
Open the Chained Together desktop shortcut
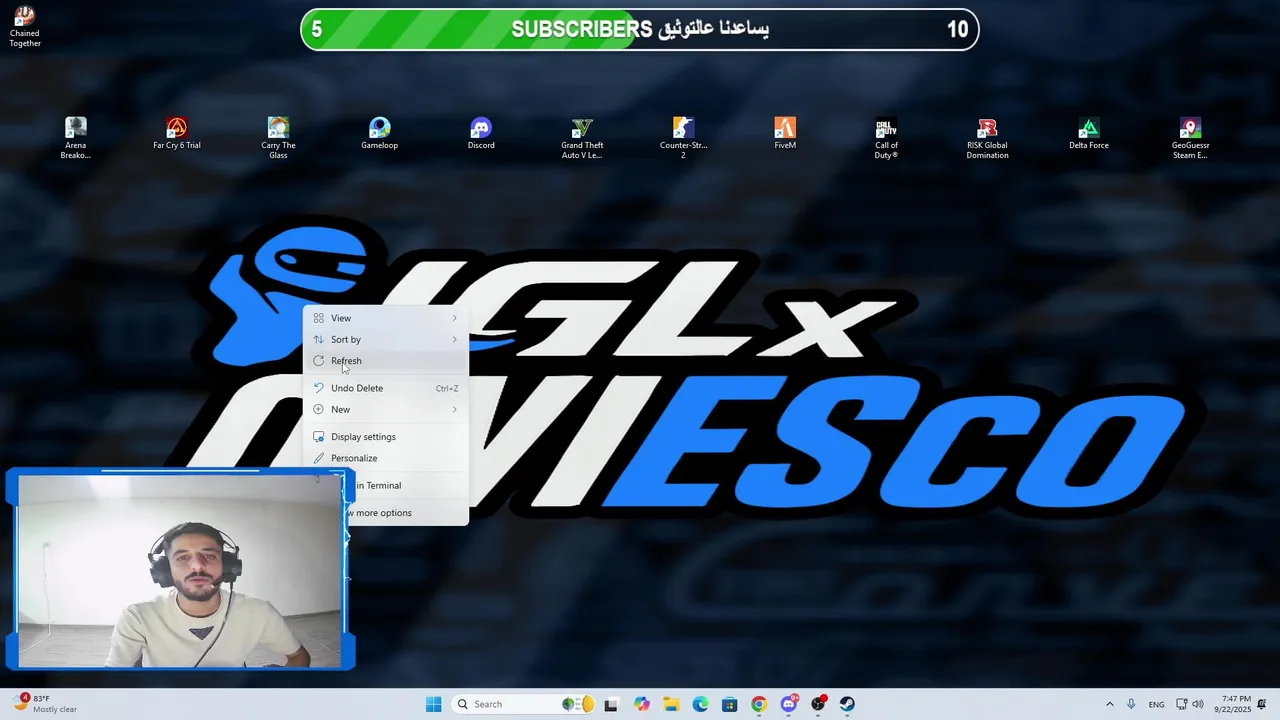[25, 27]
